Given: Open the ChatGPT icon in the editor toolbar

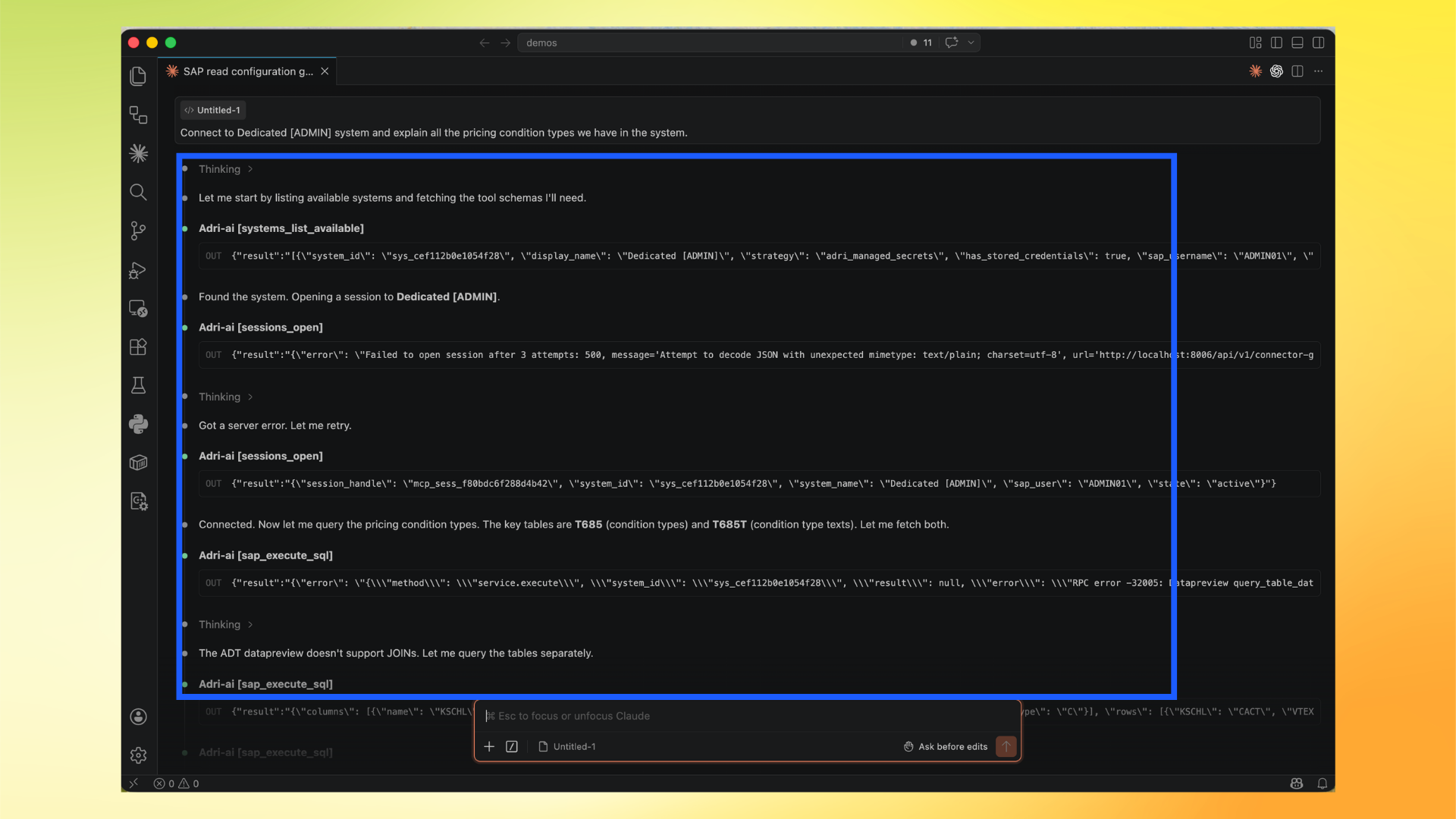Looking at the screenshot, I should (1276, 71).
